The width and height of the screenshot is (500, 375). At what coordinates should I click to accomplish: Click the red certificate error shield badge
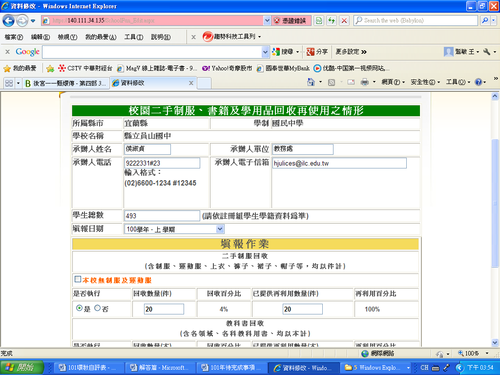click(x=291, y=21)
